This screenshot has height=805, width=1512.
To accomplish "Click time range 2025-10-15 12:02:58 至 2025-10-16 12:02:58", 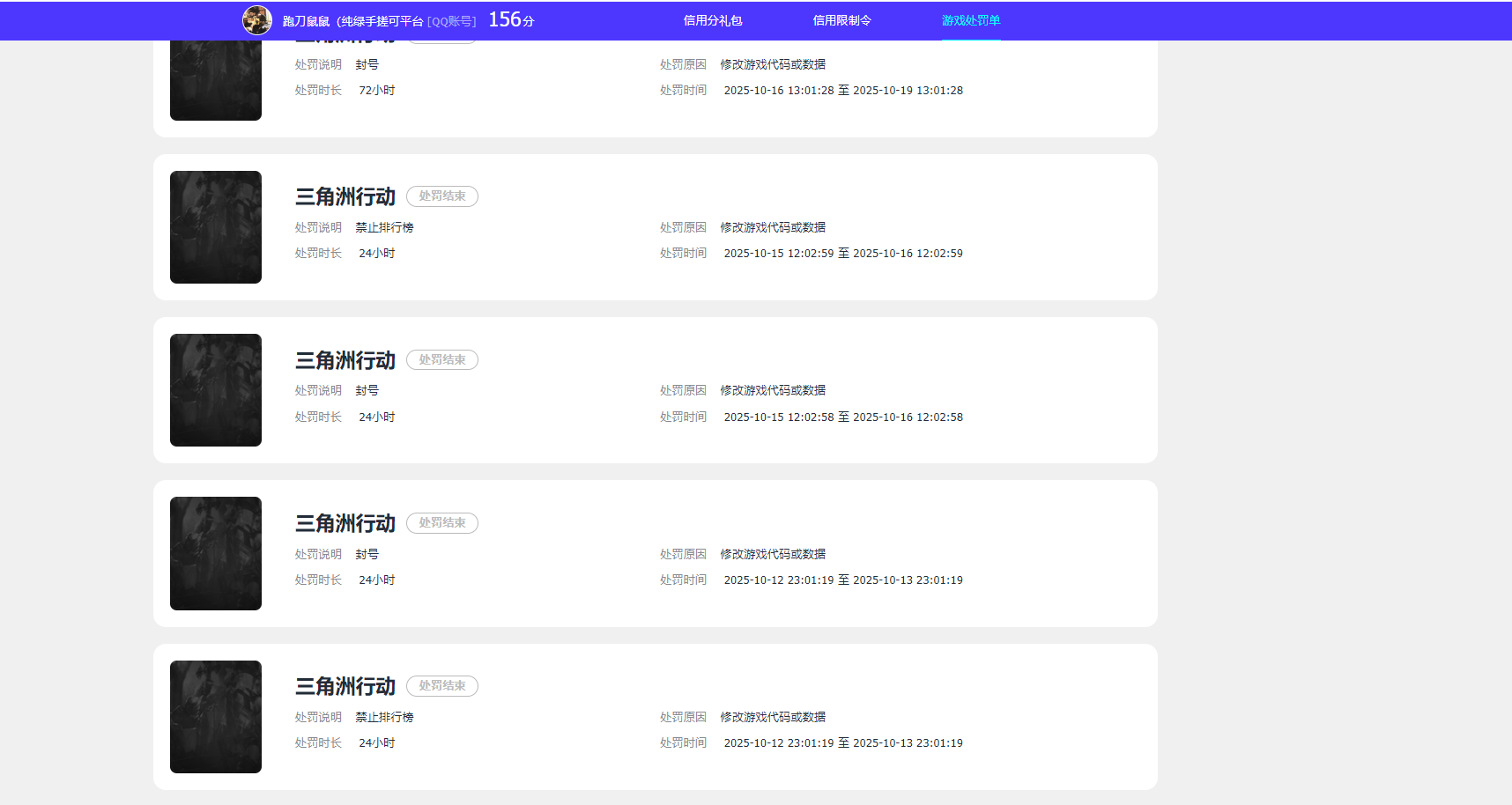I will click(x=843, y=417).
